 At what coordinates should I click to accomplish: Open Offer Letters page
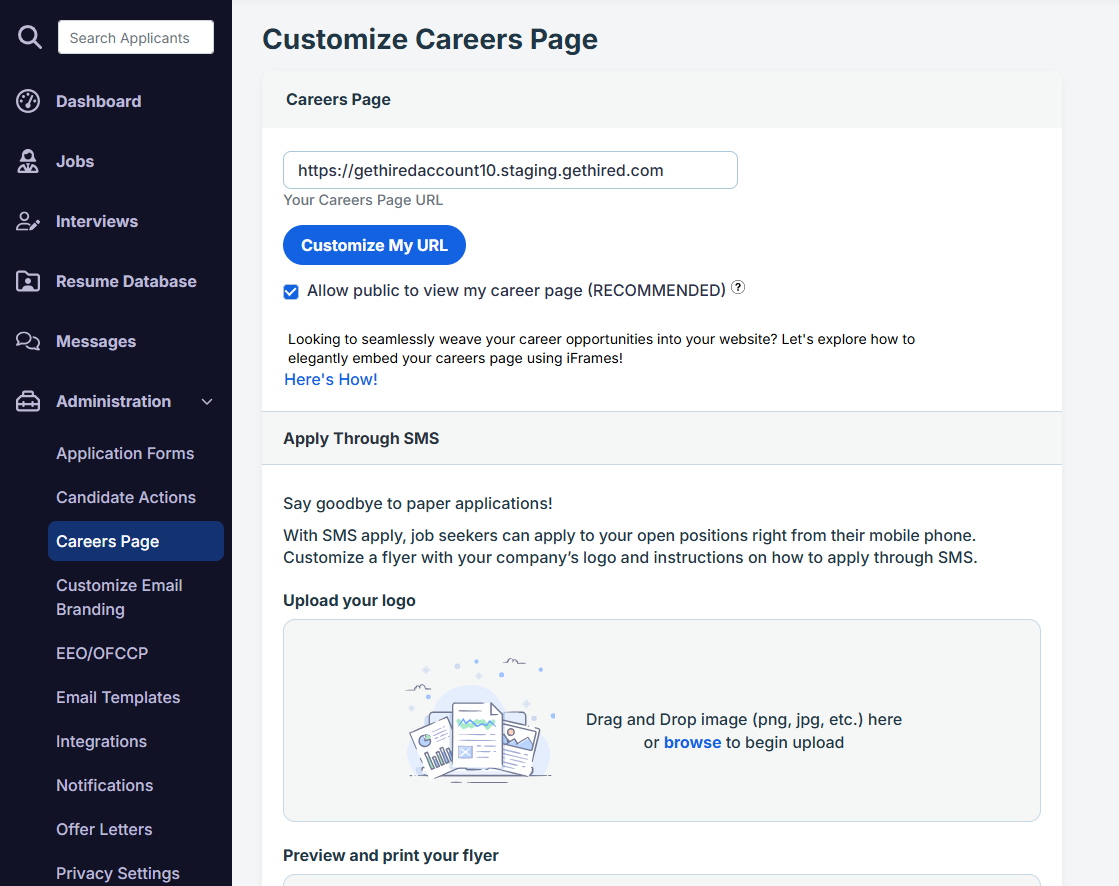[x=104, y=829]
